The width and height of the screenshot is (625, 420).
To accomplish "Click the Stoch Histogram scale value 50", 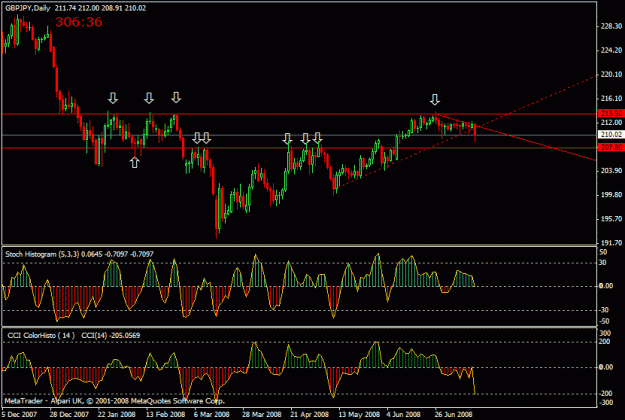I will [603, 252].
